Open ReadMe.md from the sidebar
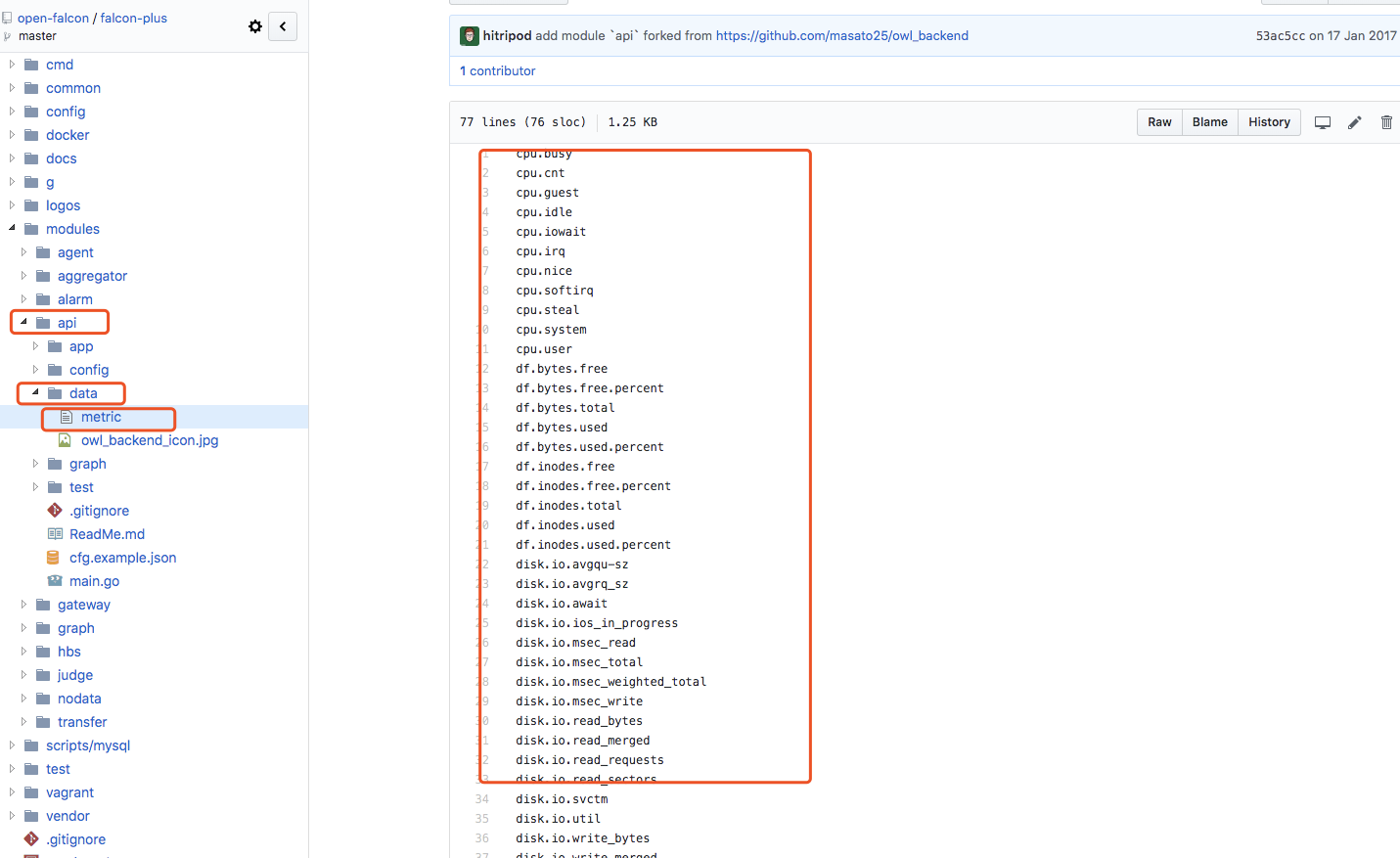 click(106, 534)
